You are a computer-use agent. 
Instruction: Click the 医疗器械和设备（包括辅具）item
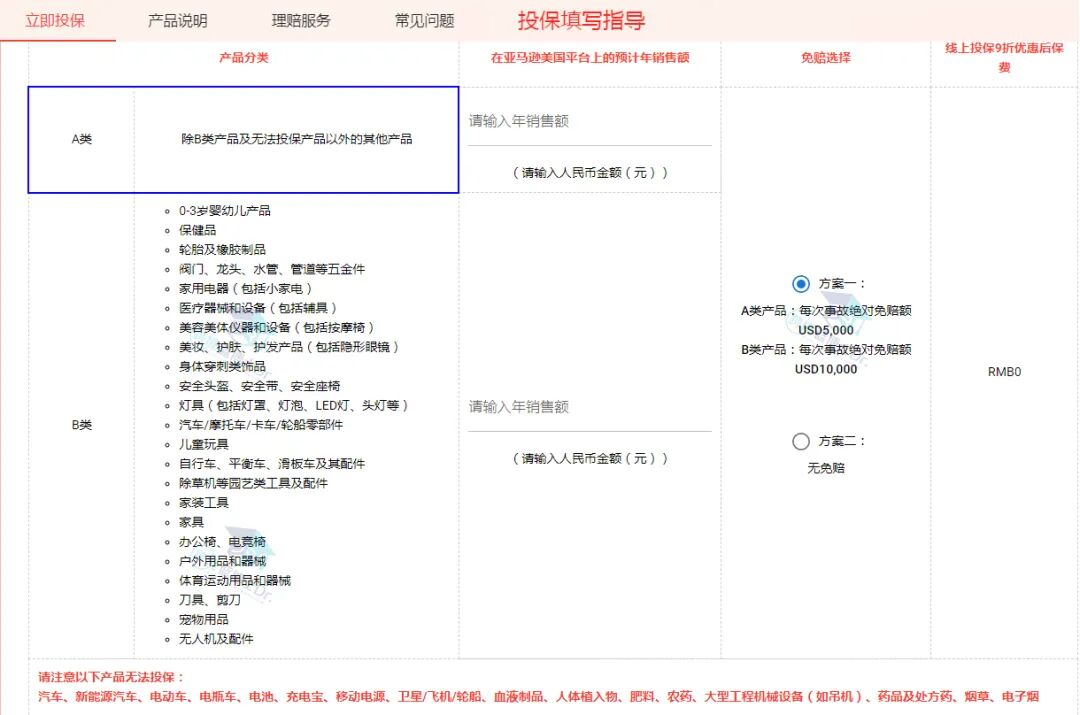click(x=258, y=308)
